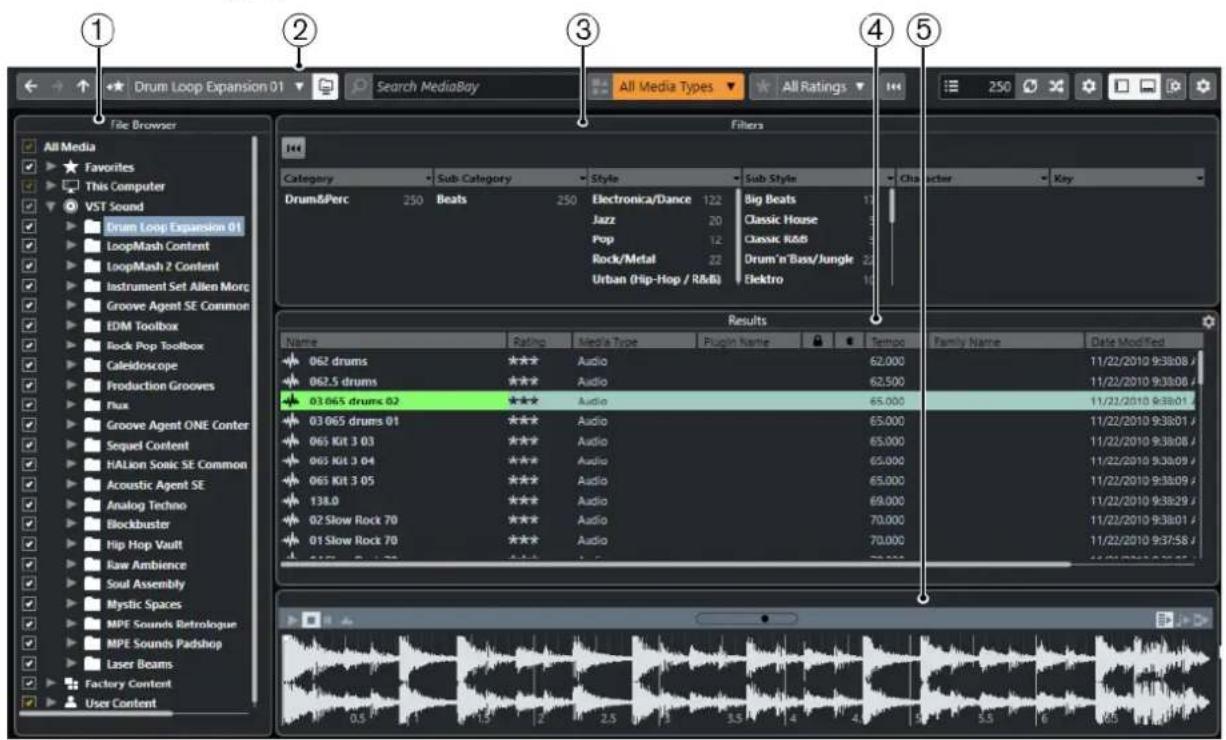The width and height of the screenshot is (1226, 740).
Task: Adjust the preview level slider
Action: click(747, 619)
